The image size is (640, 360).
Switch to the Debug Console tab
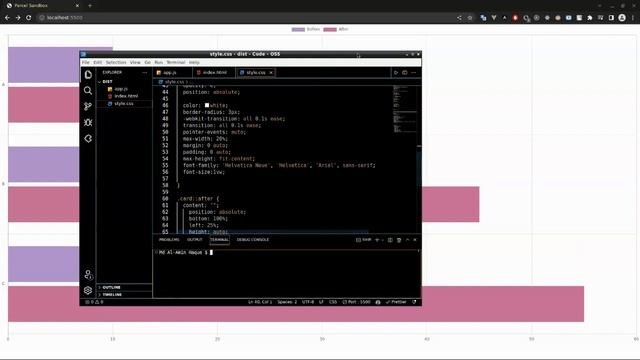(253, 240)
